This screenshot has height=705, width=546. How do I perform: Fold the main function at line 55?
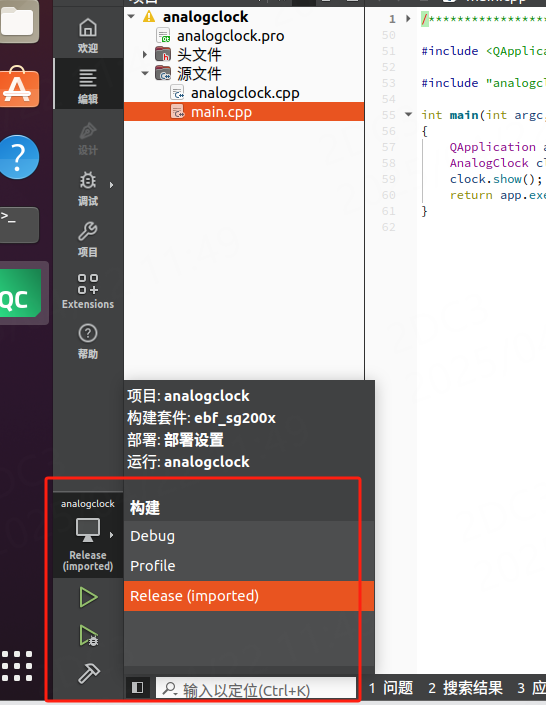pyautogui.click(x=408, y=114)
